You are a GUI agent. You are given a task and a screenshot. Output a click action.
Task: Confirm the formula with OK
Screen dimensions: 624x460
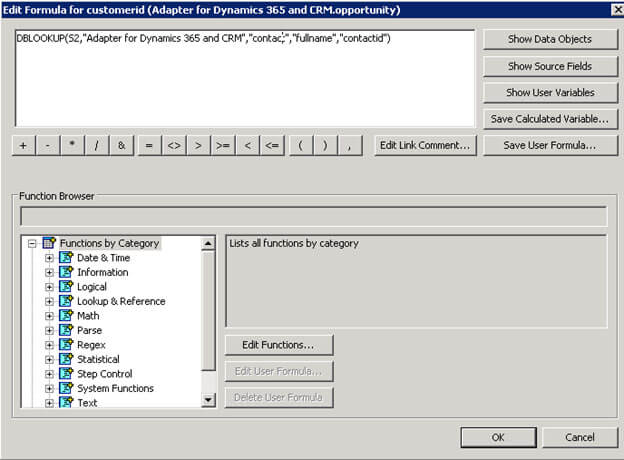[498, 437]
